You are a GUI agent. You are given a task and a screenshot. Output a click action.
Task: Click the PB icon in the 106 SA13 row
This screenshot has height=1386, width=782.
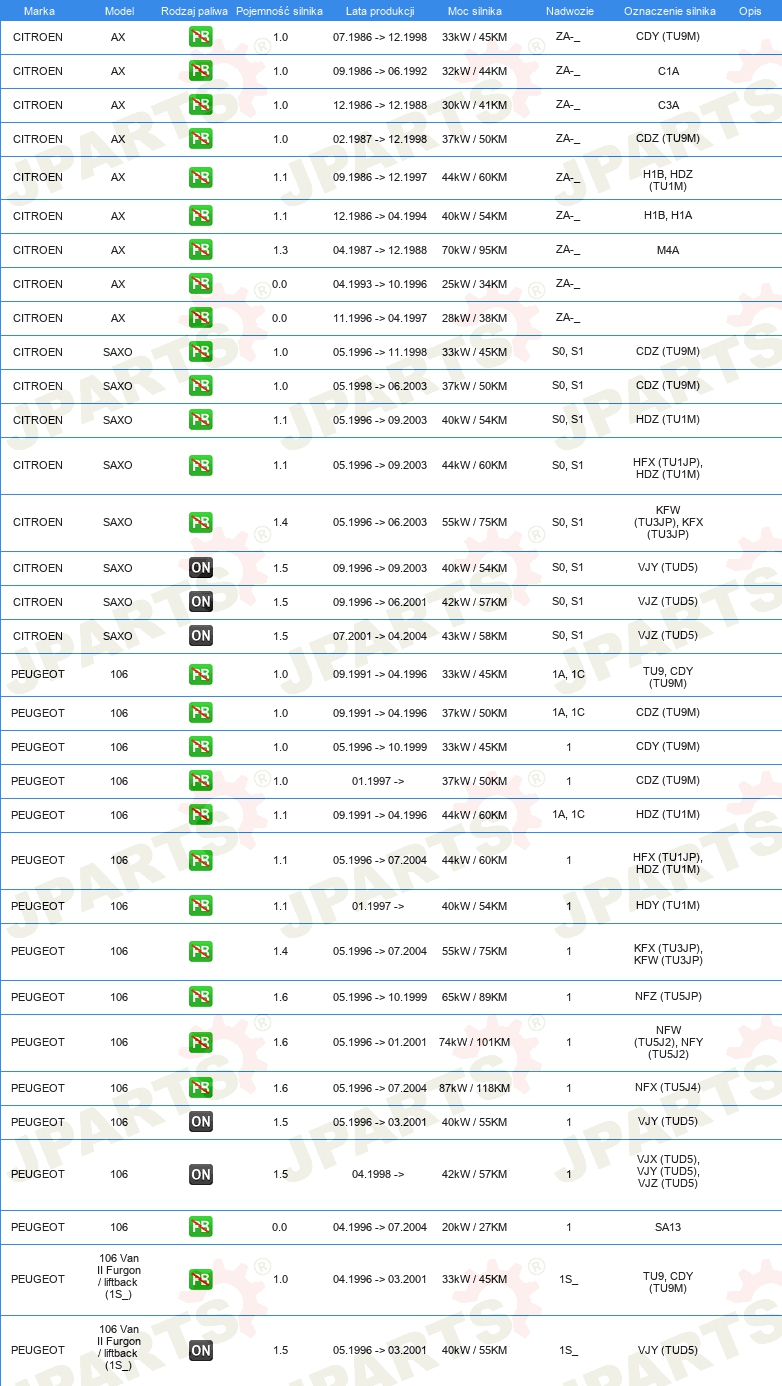pos(201,1227)
